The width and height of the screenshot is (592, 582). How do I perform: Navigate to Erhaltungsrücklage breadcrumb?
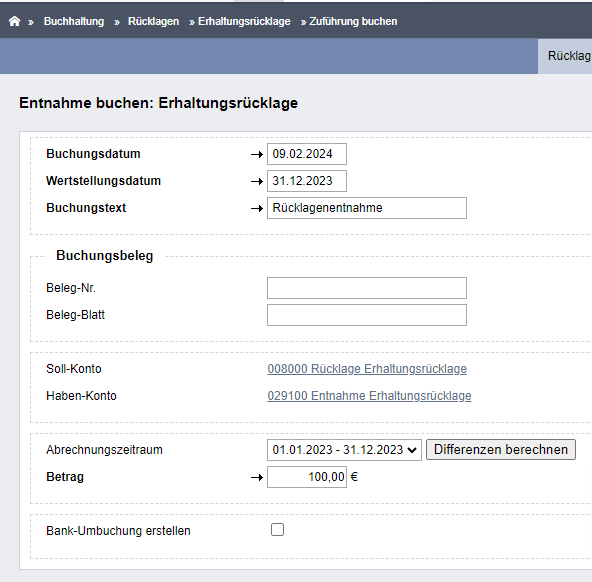coord(244,22)
